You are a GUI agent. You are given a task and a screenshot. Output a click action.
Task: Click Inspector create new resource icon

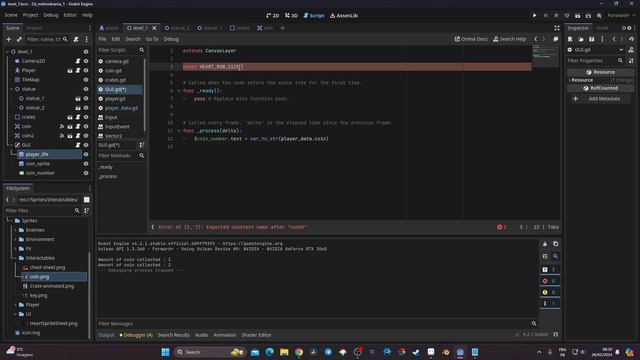tap(570, 39)
